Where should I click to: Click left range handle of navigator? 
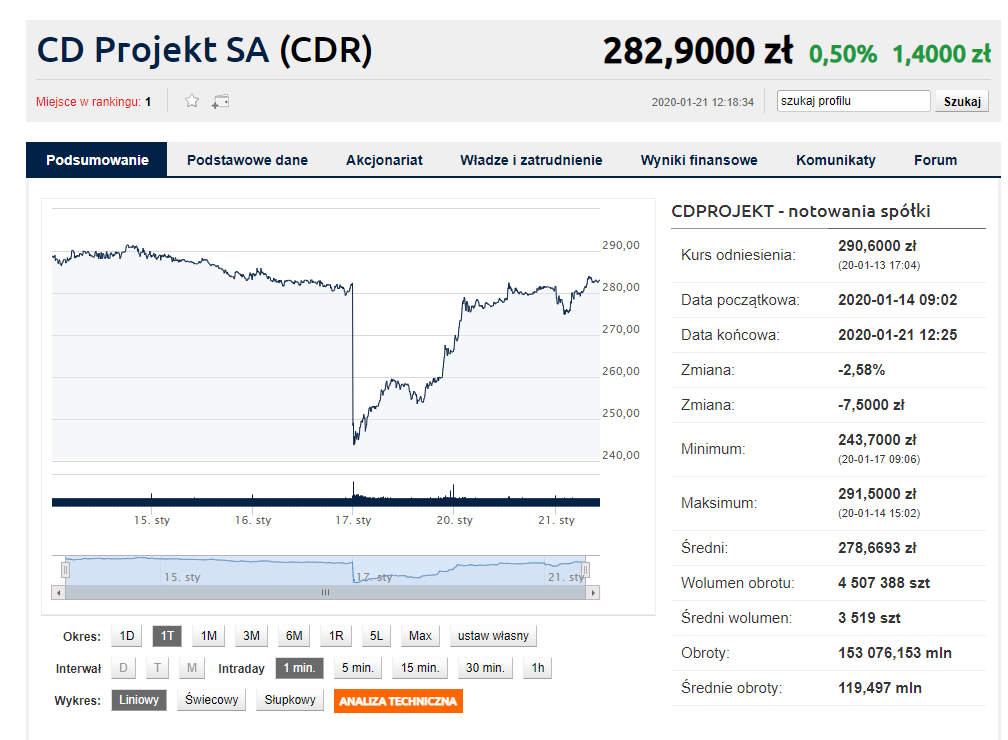click(x=66, y=570)
